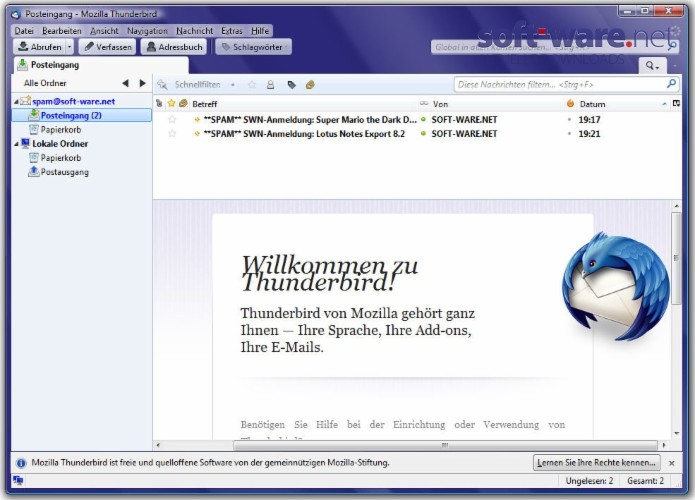Click the scroll down arrow in preview
Screen dimensions: 695x500
pyautogui.click(x=676, y=433)
